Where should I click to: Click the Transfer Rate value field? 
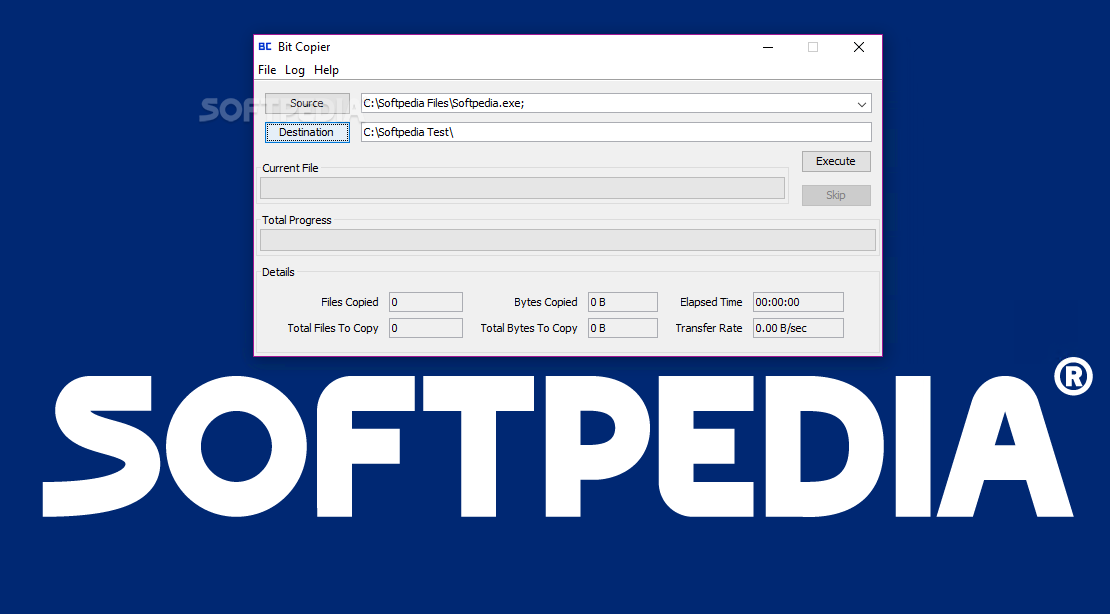pos(799,328)
